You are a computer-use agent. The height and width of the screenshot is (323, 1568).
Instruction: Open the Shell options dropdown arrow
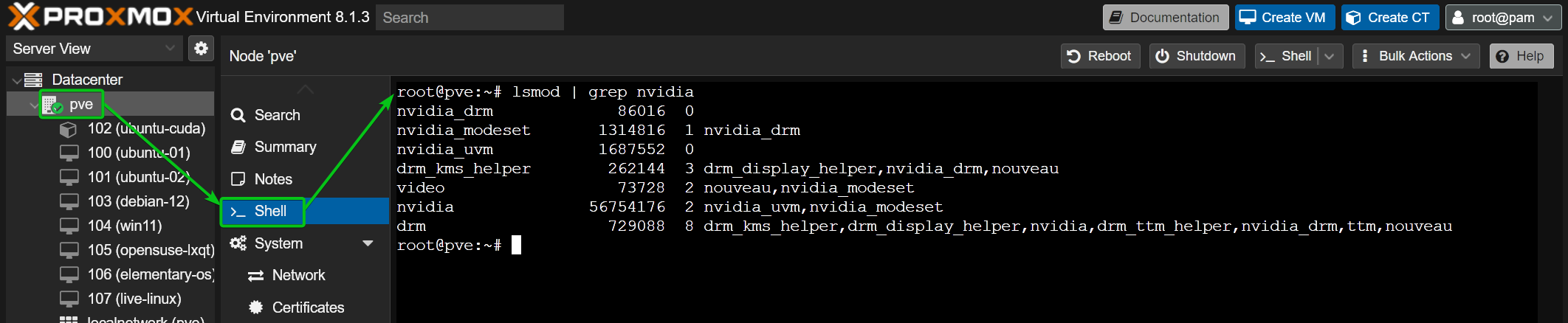click(1330, 56)
